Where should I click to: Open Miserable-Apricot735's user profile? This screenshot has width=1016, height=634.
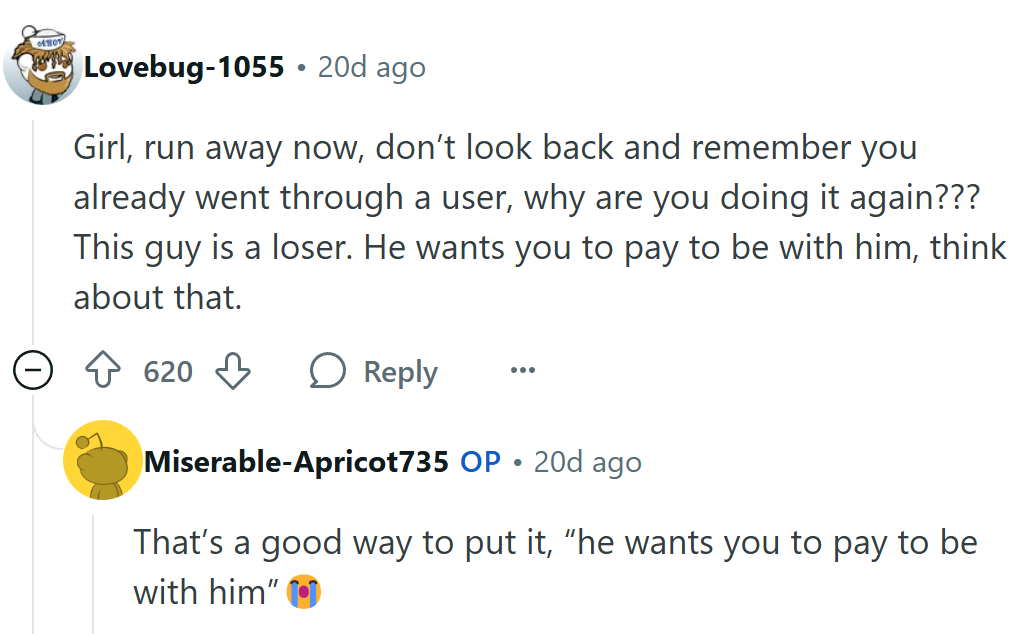coord(296,462)
